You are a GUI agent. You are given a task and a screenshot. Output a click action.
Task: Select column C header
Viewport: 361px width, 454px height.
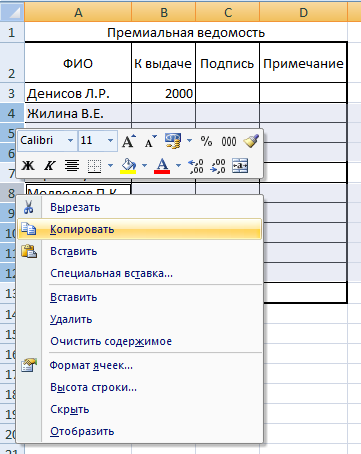(228, 12)
